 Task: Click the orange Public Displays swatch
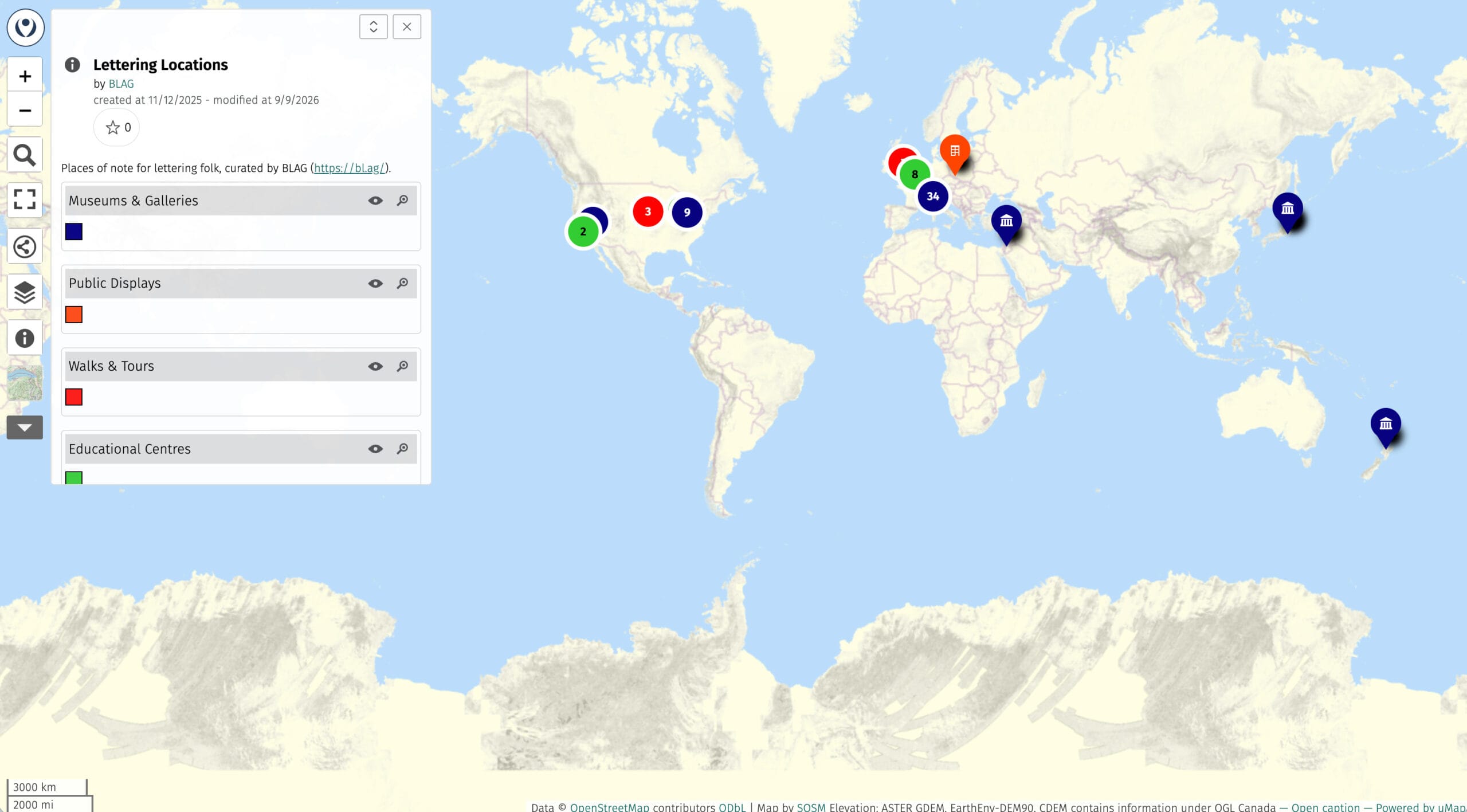click(74, 315)
